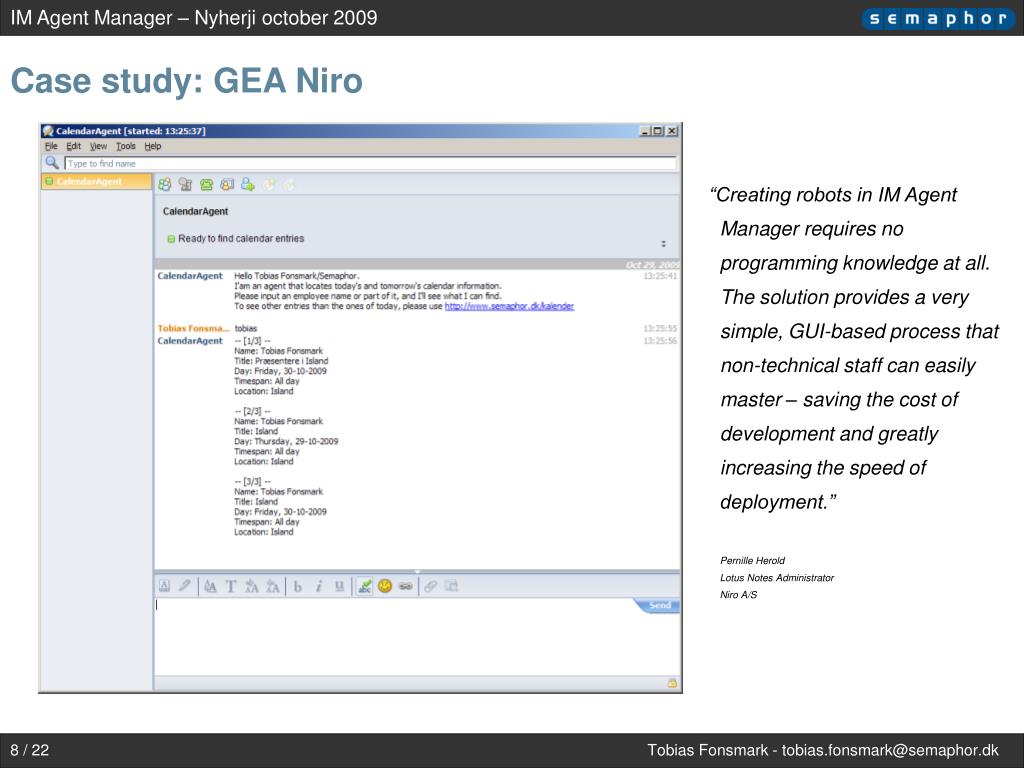Click the second chat toolbar computer-user icon
Viewport: 1024px width, 768px height.
pos(185,185)
